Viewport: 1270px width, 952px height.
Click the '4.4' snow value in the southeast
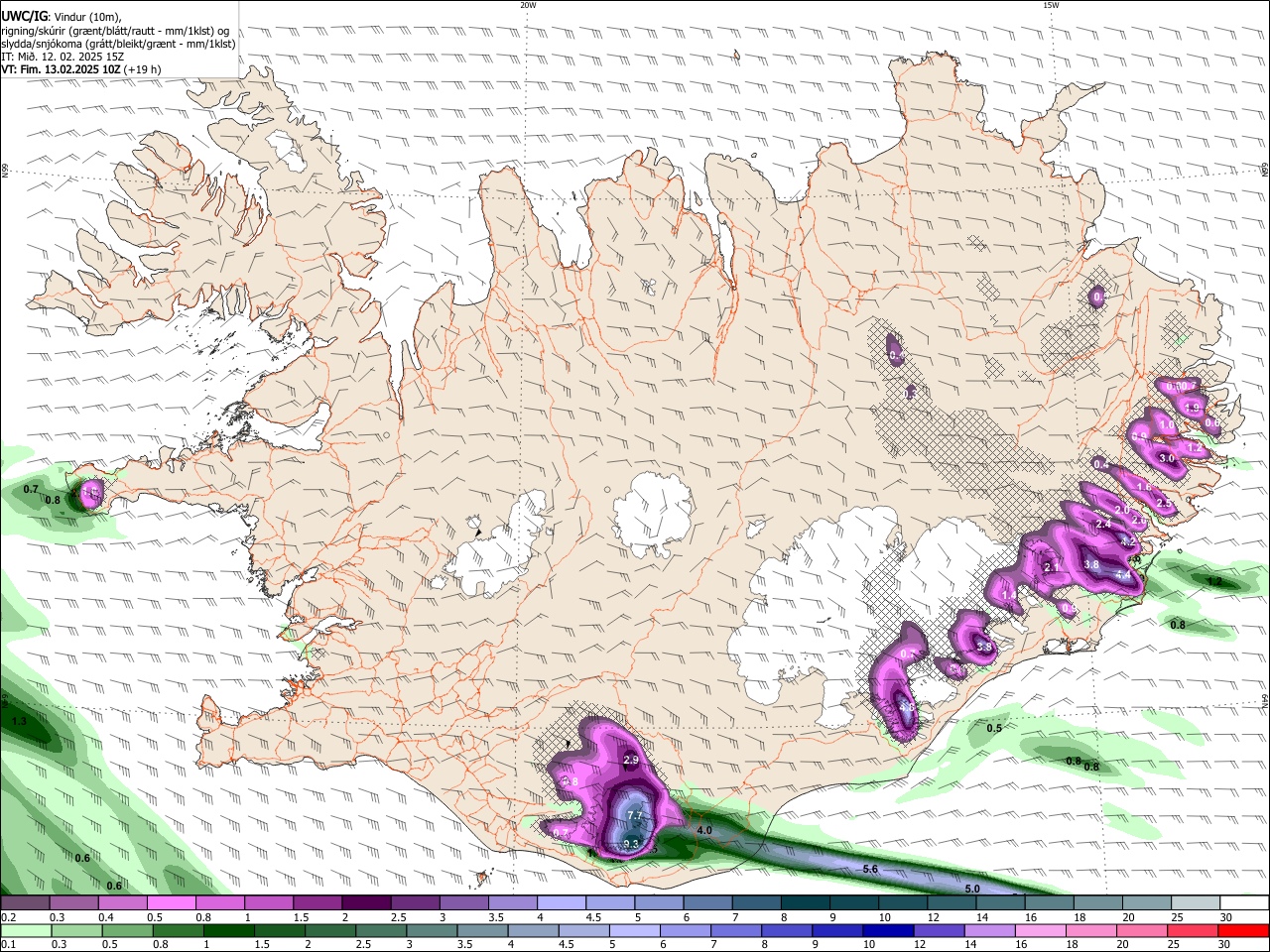(x=1123, y=574)
